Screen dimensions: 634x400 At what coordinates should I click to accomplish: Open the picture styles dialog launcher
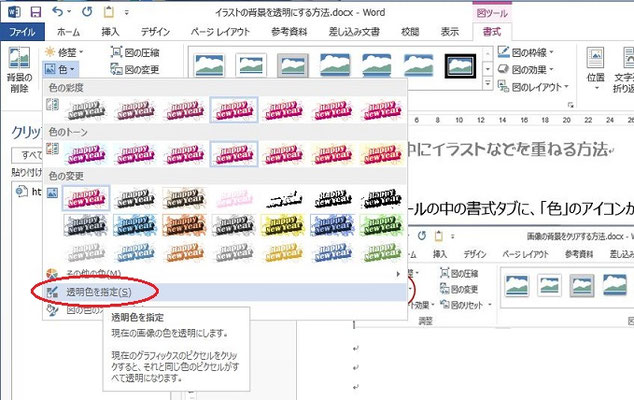tap(571, 105)
